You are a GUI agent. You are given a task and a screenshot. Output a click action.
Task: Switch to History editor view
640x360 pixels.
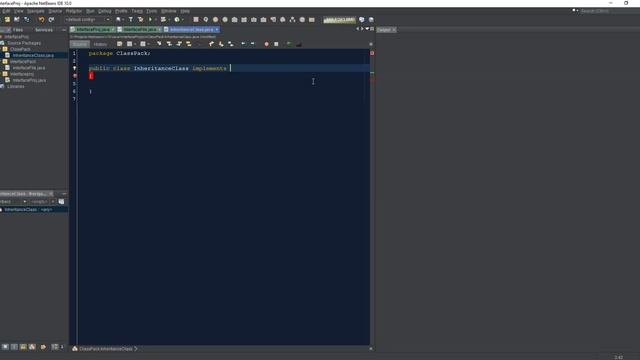(100, 44)
